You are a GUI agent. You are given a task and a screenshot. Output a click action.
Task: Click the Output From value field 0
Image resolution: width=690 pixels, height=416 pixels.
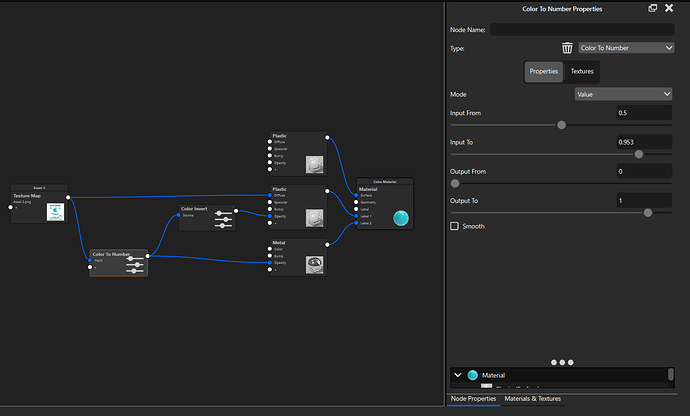[x=644, y=171]
